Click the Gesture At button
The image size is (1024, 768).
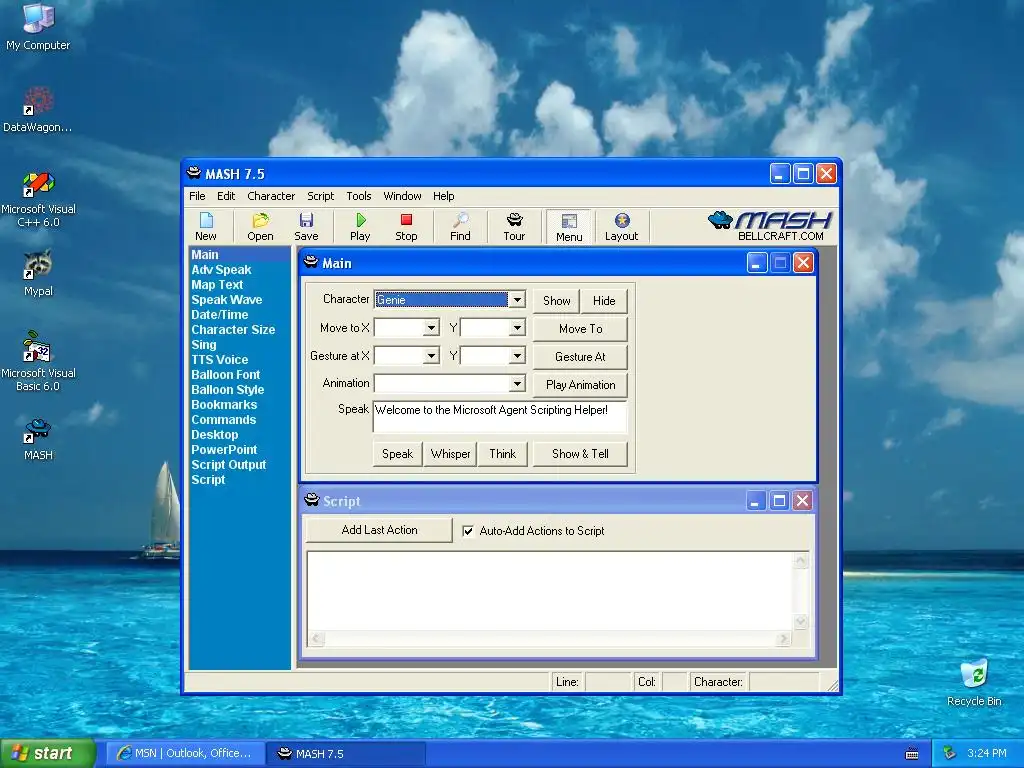coord(581,357)
